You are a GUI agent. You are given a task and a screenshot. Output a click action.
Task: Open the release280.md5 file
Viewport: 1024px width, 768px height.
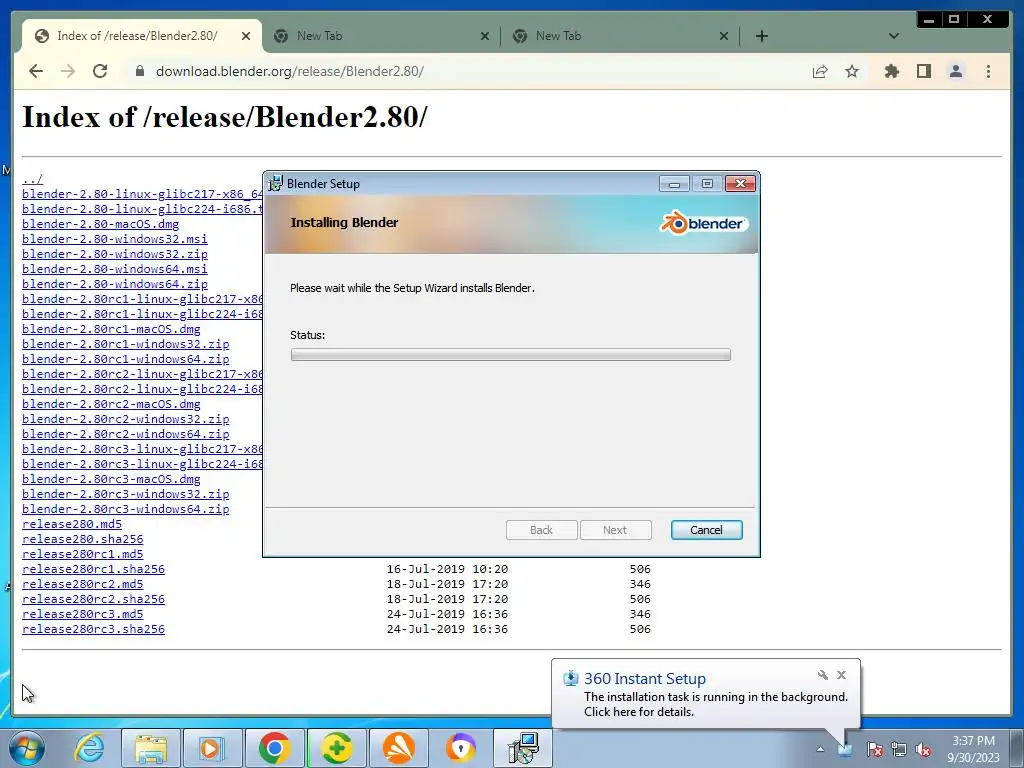coord(72,524)
